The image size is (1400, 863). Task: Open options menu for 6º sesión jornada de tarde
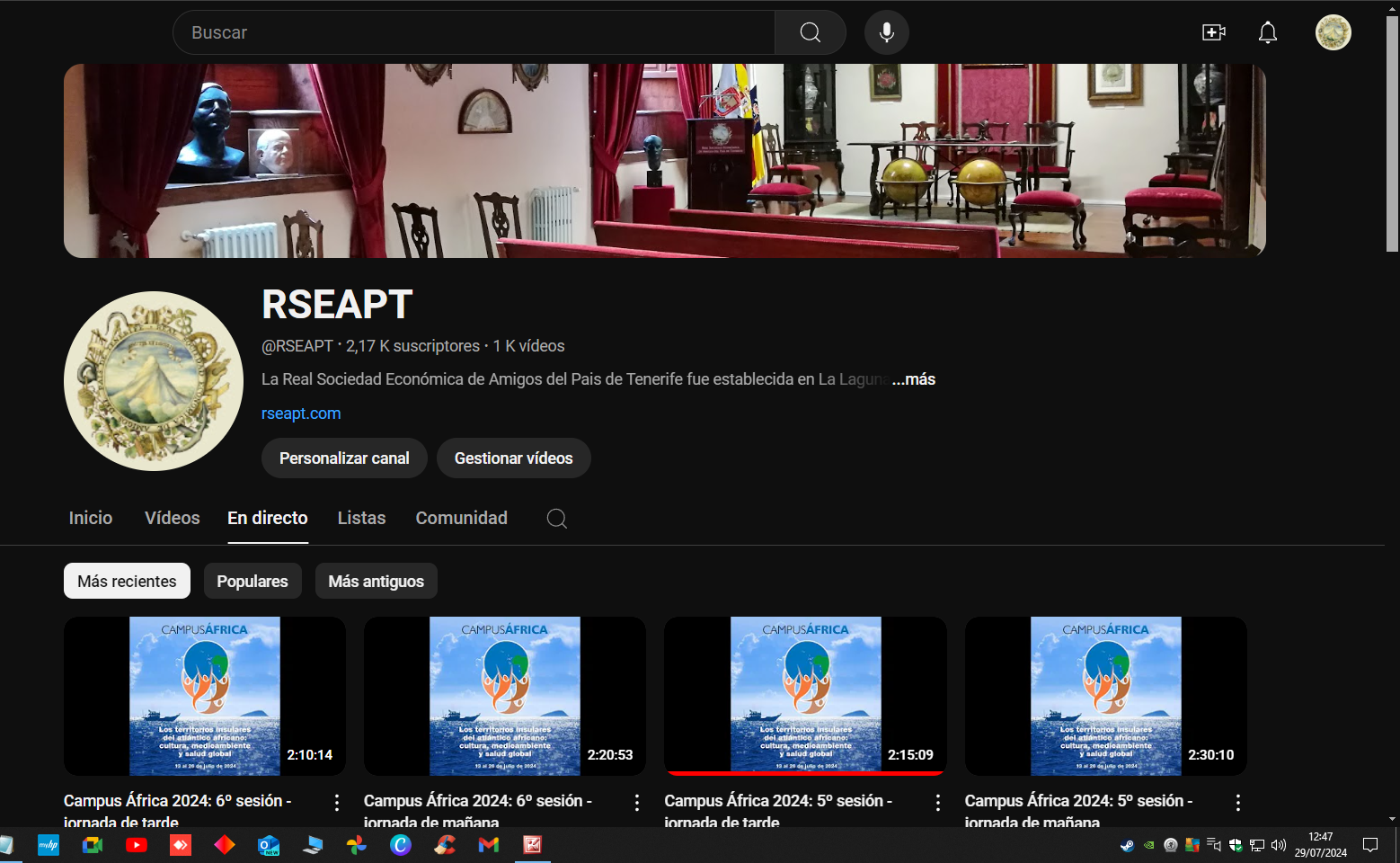tap(337, 803)
